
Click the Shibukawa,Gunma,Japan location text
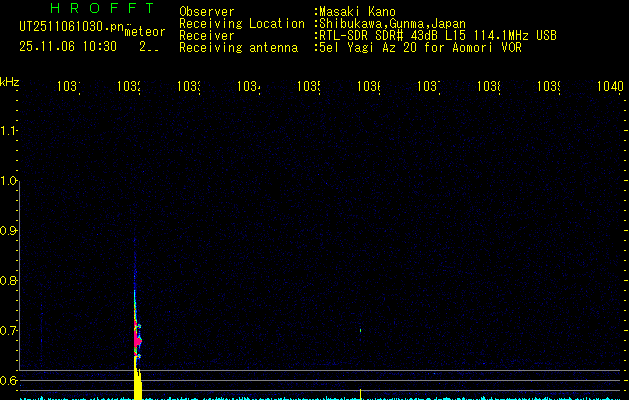(392, 24)
